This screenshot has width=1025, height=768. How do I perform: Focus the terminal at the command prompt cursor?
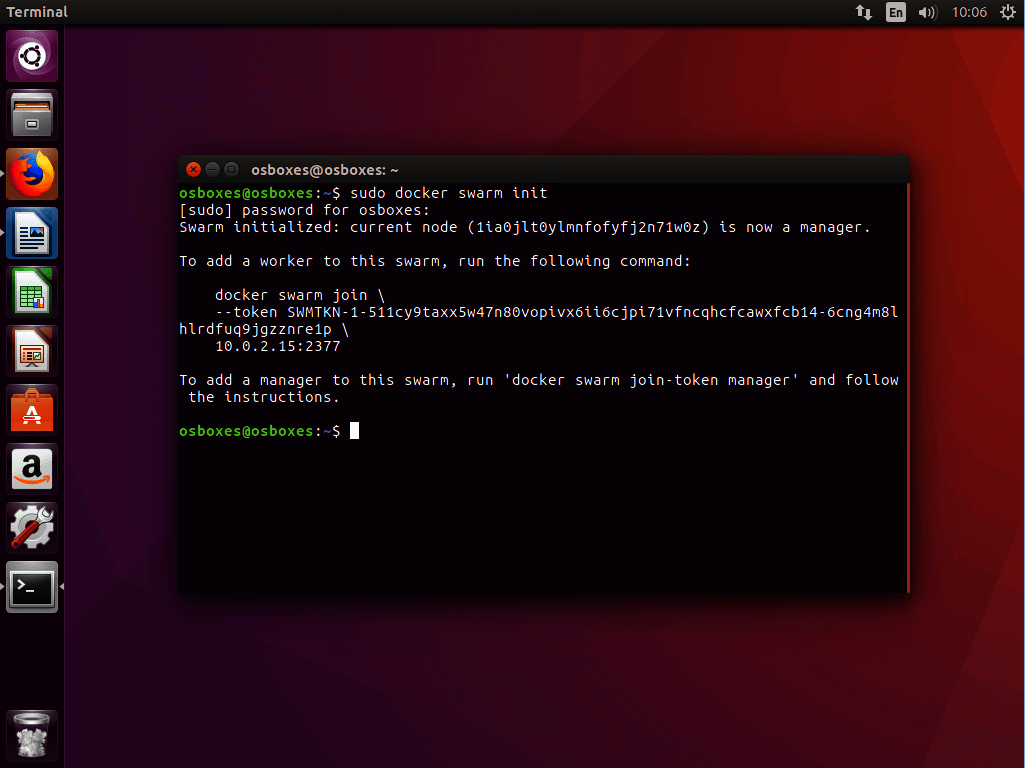(354, 431)
